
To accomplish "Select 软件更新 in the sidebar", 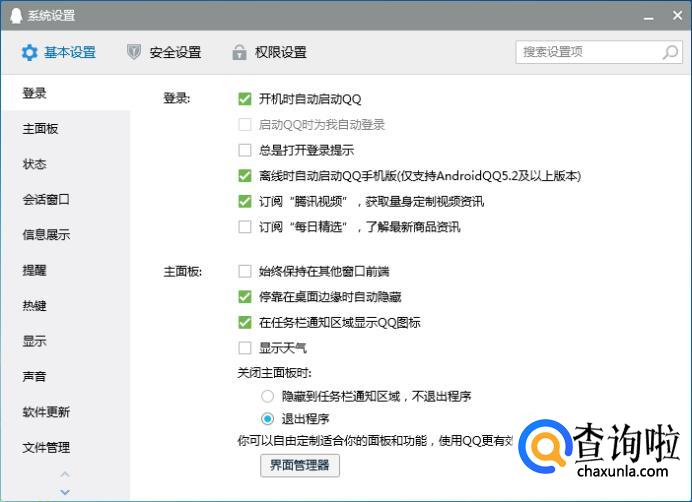I will 65,412.
